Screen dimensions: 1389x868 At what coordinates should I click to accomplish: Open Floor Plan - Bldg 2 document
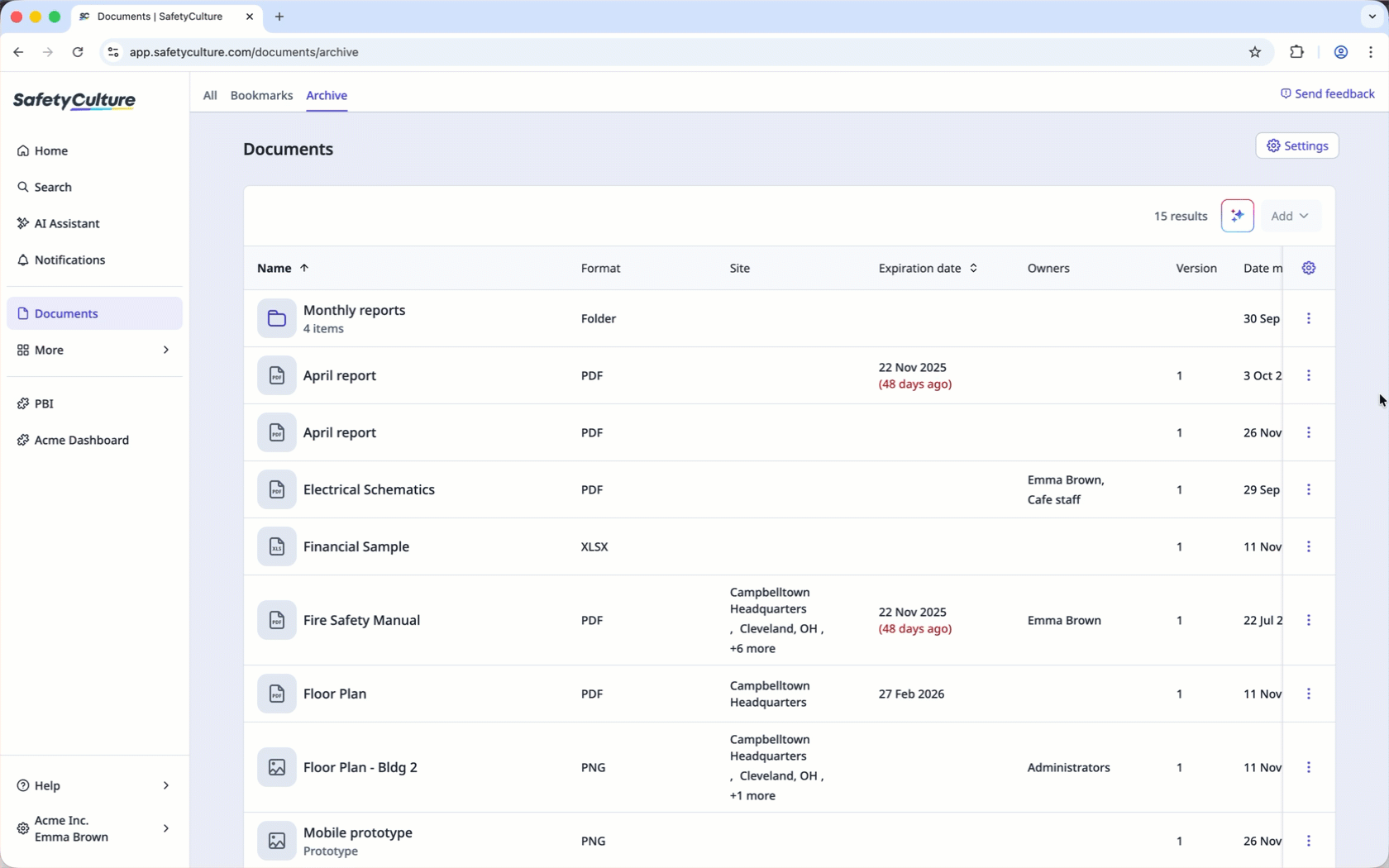(360, 767)
